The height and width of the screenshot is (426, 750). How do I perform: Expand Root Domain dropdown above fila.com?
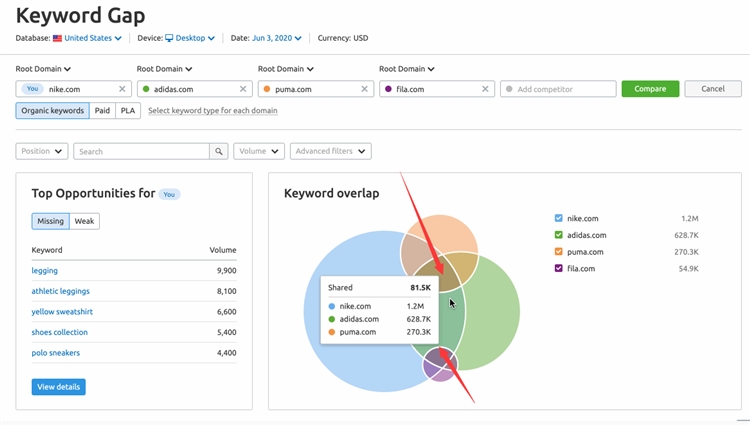[407, 69]
